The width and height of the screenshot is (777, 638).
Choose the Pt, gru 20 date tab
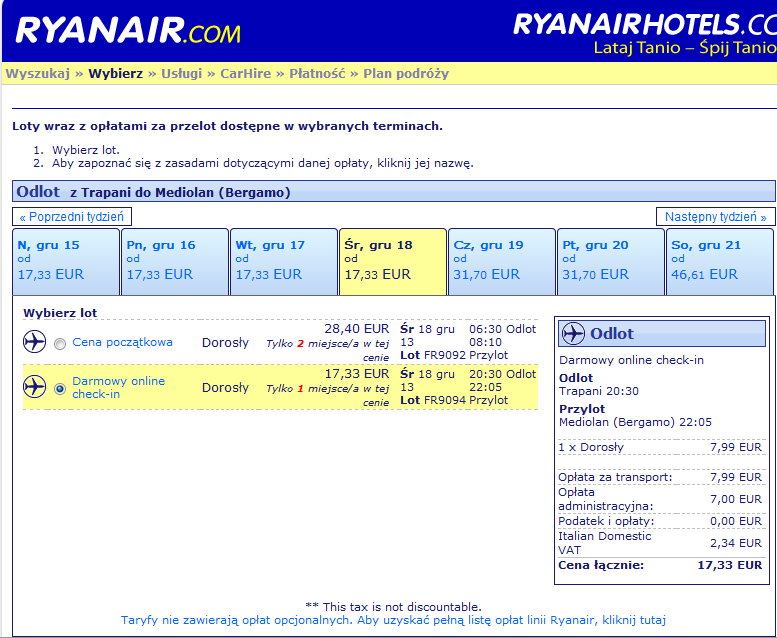coord(611,262)
